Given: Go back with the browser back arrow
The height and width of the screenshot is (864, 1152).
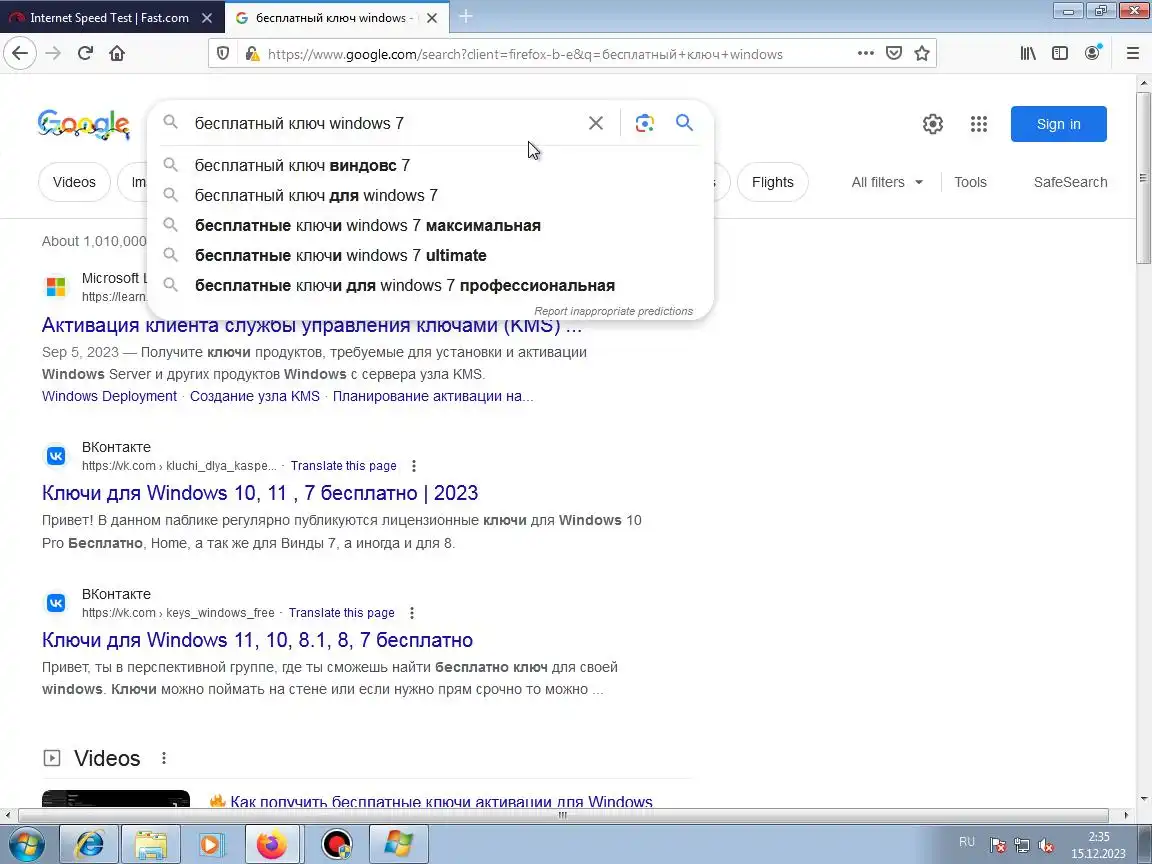Looking at the screenshot, I should point(20,54).
